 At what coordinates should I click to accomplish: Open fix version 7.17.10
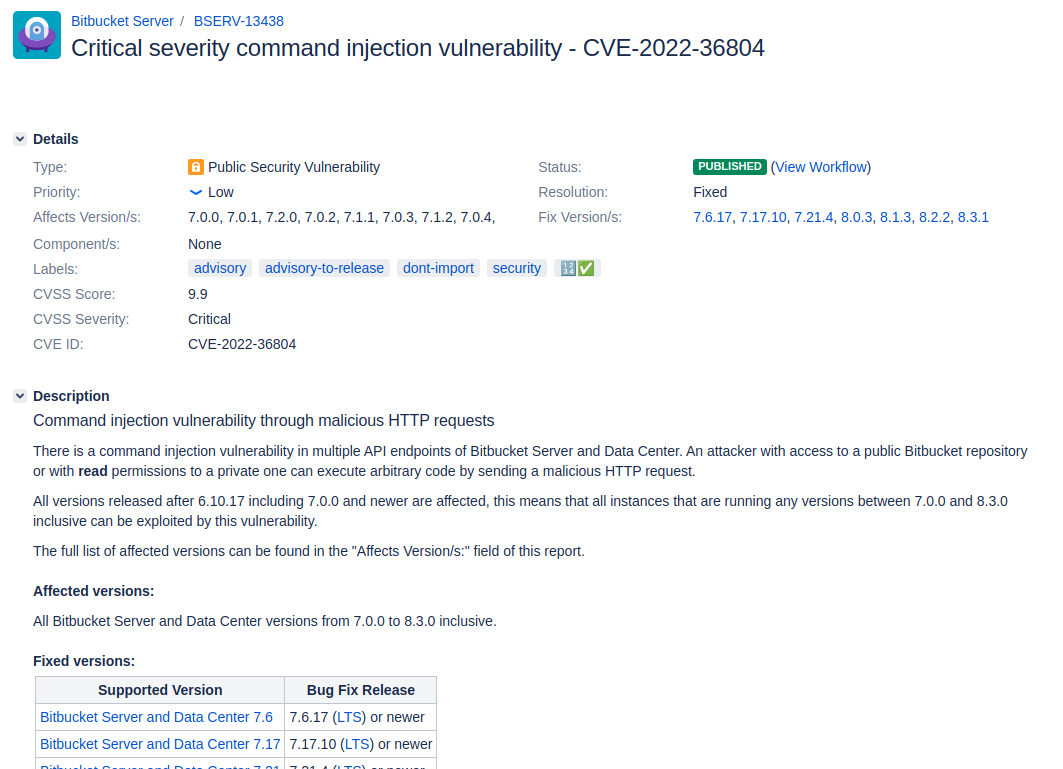tap(763, 217)
